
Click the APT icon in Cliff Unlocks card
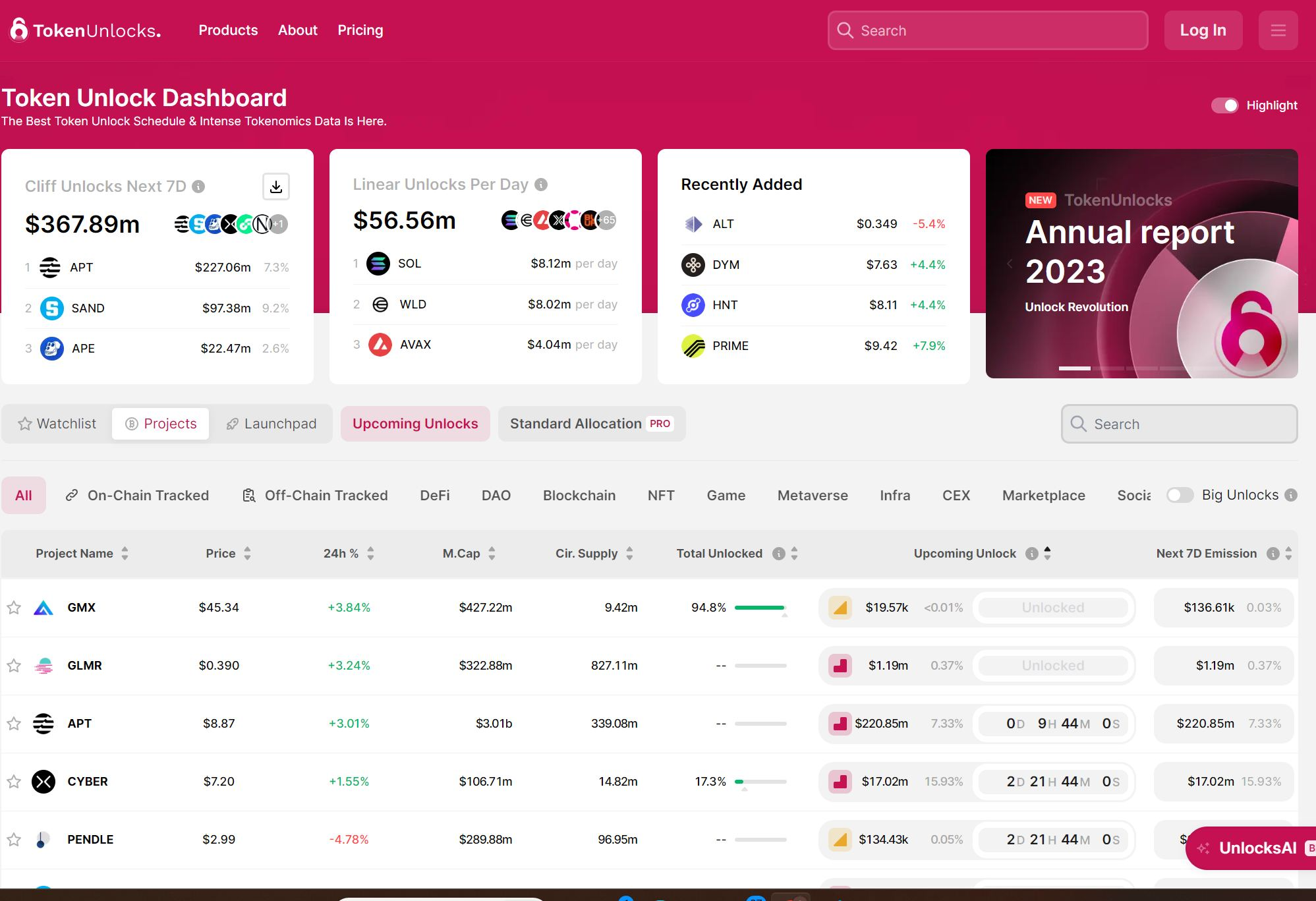click(x=50, y=268)
